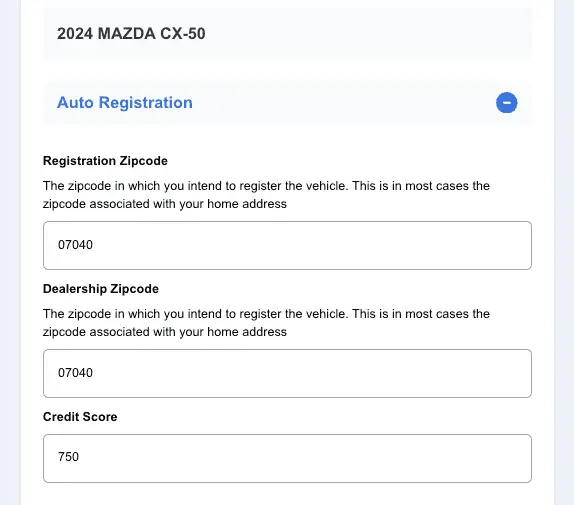The height and width of the screenshot is (505, 574).
Task: Click the description under Registration Zipcode
Action: [266, 195]
